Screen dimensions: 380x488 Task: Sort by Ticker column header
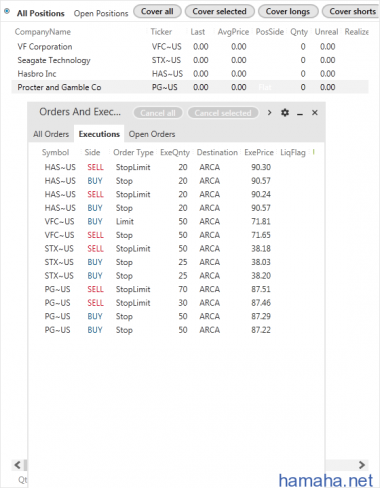click(x=161, y=32)
